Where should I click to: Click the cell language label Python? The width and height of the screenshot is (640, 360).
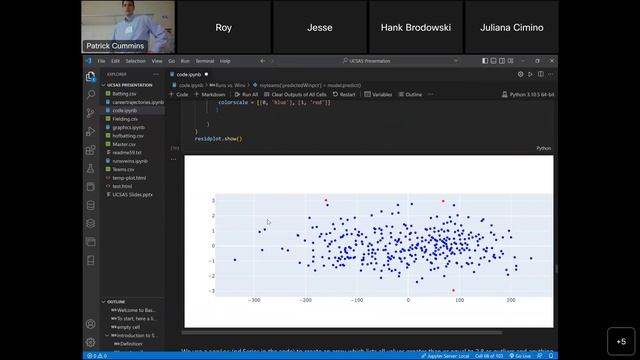click(x=543, y=148)
